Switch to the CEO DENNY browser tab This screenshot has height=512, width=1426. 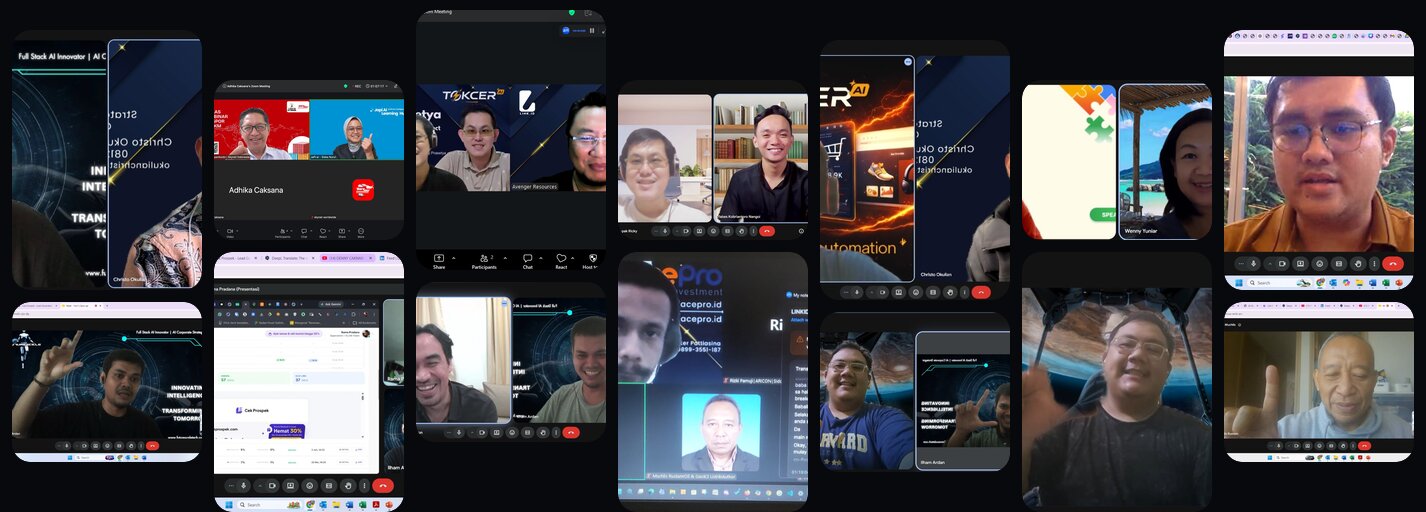point(347,258)
